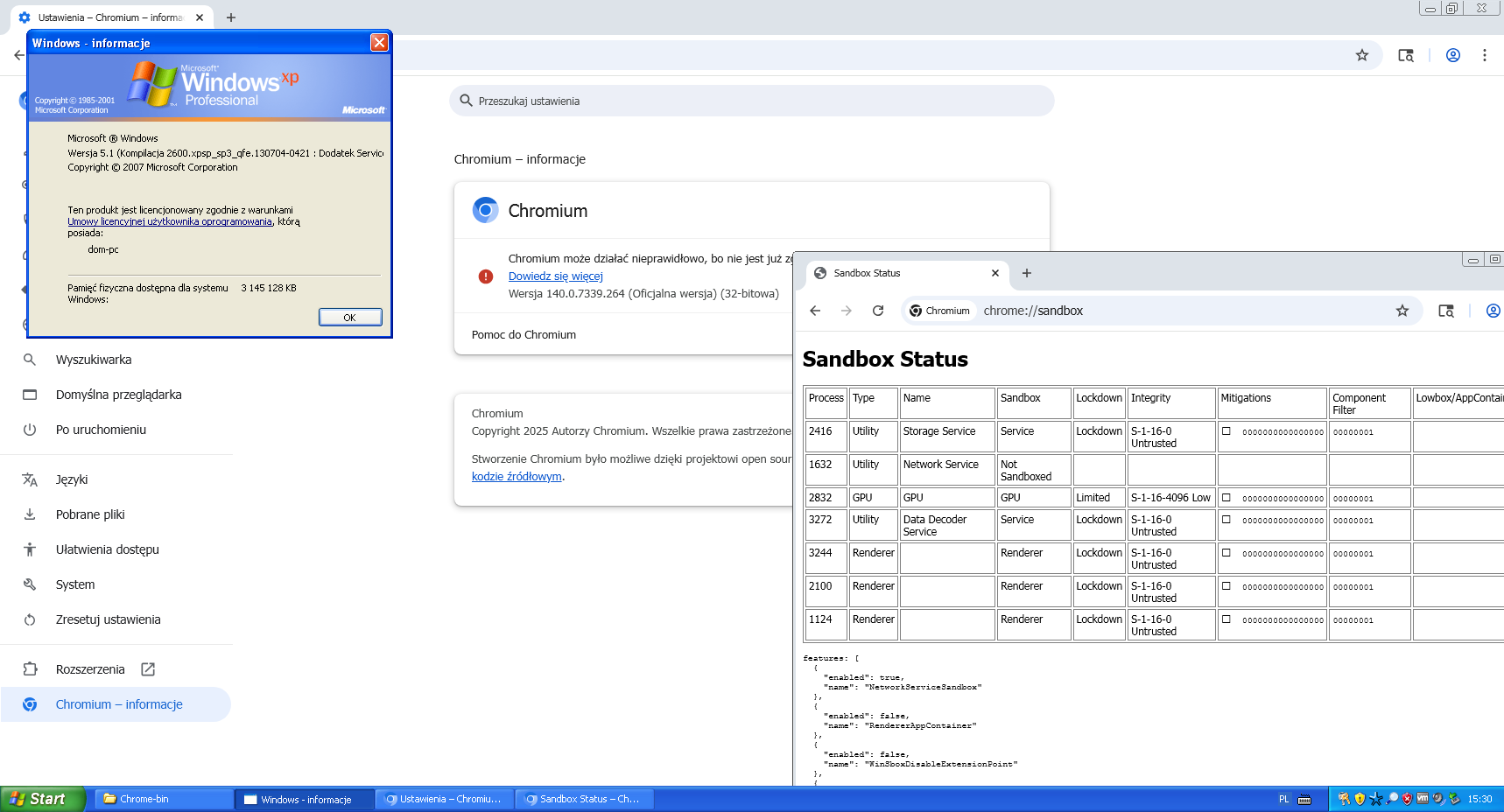Image resolution: width=1504 pixels, height=812 pixels.
Task: Click the forward arrow in the Sandbox window
Action: coord(847,311)
